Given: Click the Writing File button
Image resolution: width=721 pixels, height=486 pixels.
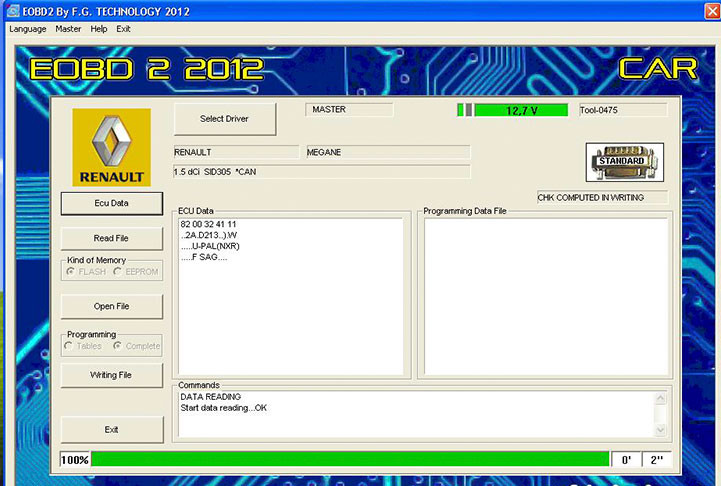Looking at the screenshot, I should click(x=112, y=375).
